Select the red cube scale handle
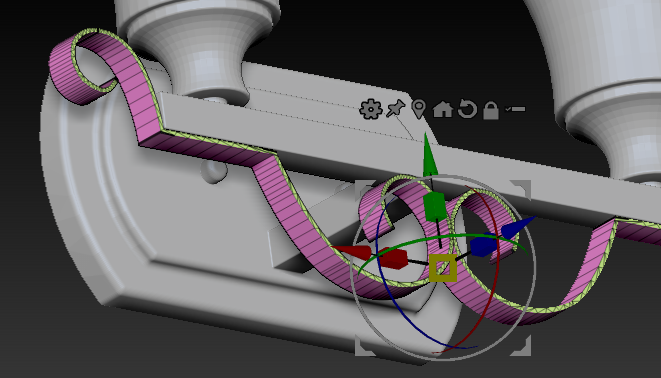 coord(392,259)
